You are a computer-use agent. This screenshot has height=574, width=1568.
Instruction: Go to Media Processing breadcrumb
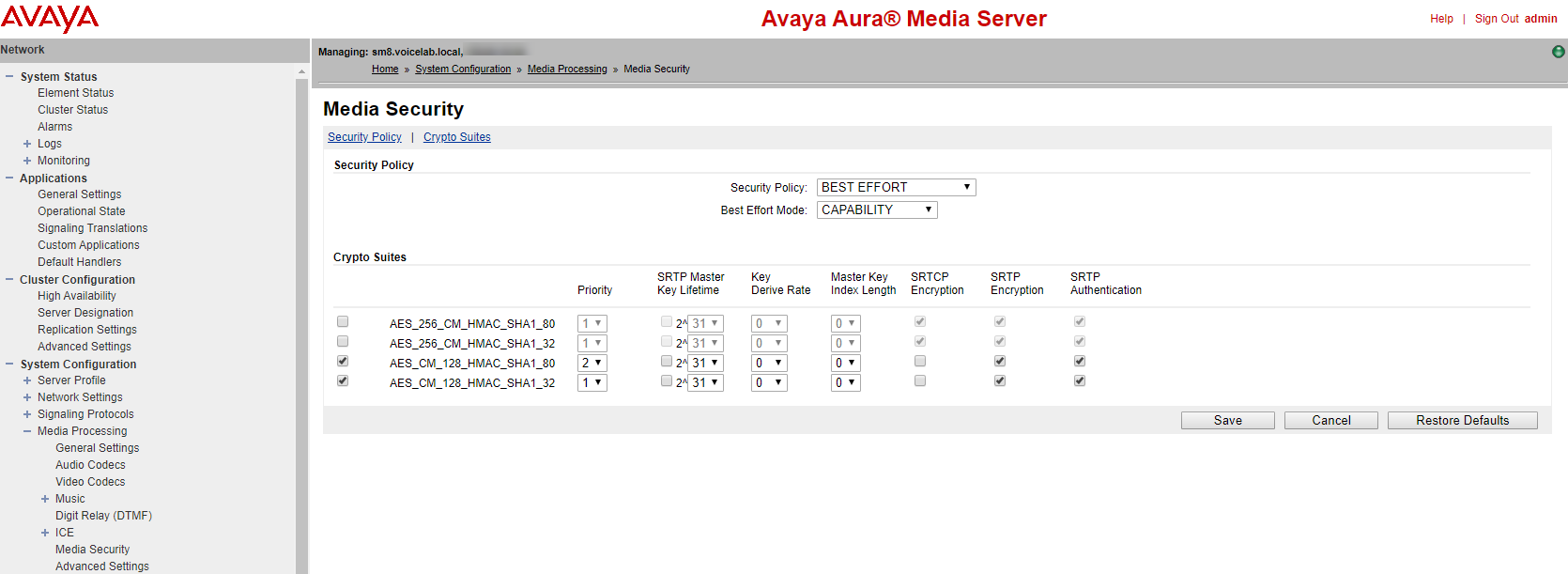click(x=567, y=69)
